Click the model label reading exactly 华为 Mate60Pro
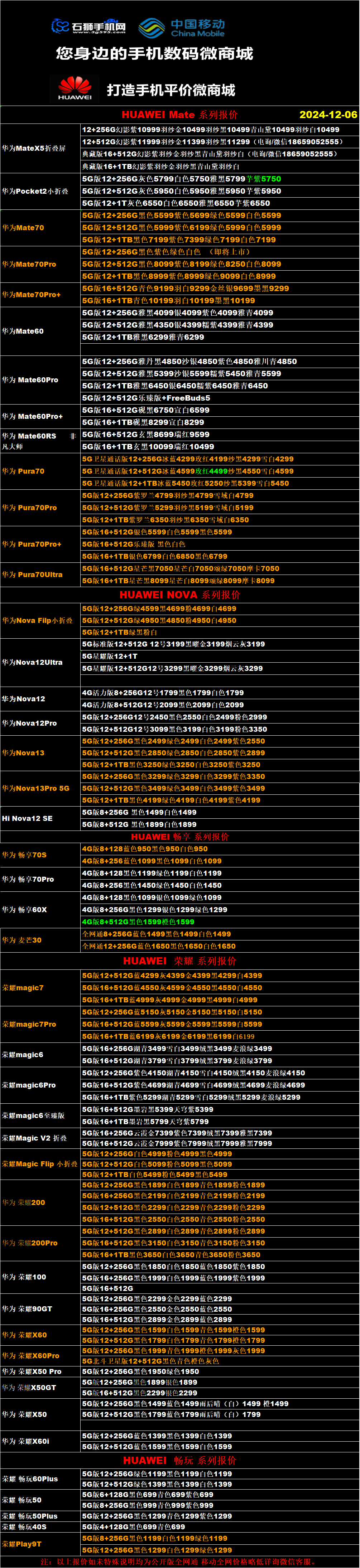360x1568 pixels. (30, 380)
